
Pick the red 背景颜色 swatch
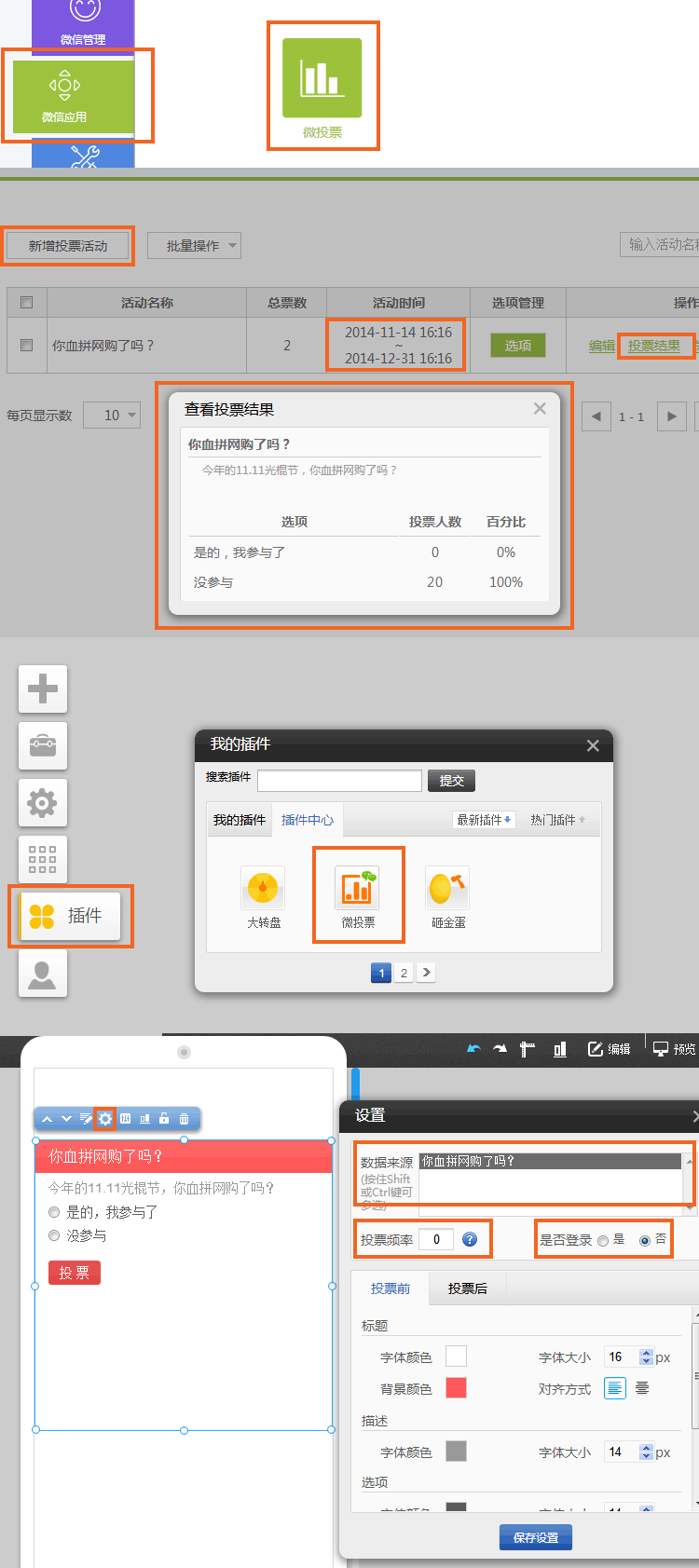[456, 1388]
